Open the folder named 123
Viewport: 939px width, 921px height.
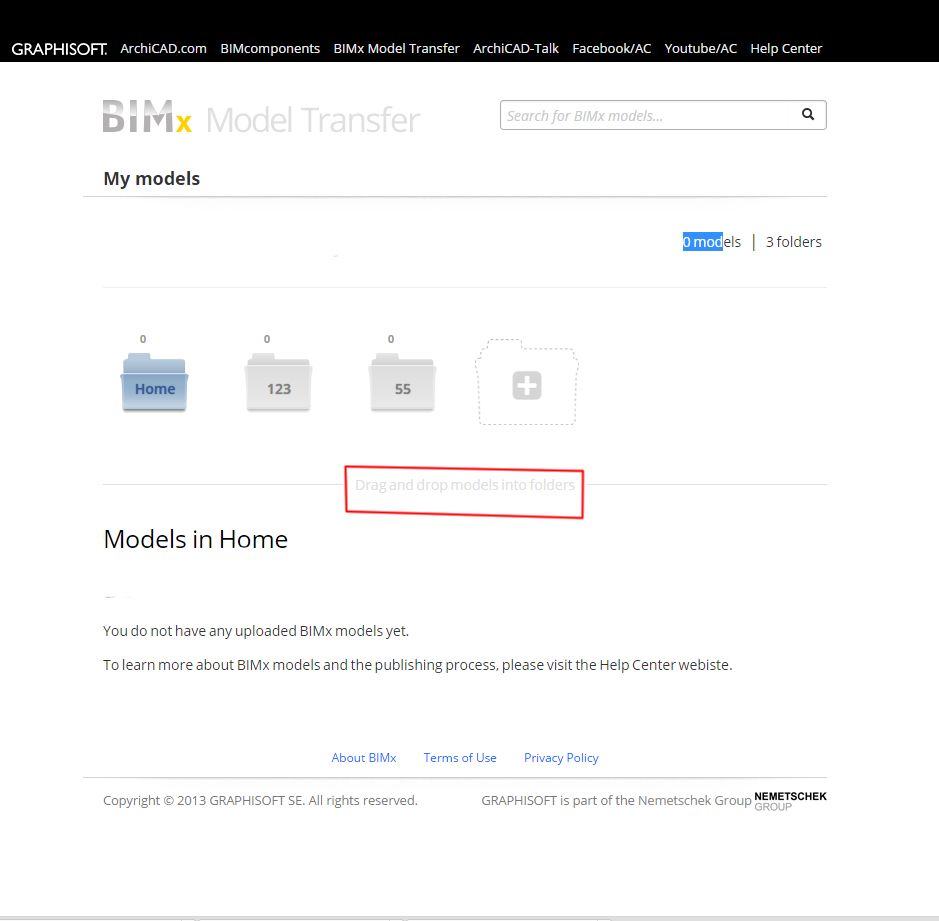tap(278, 382)
